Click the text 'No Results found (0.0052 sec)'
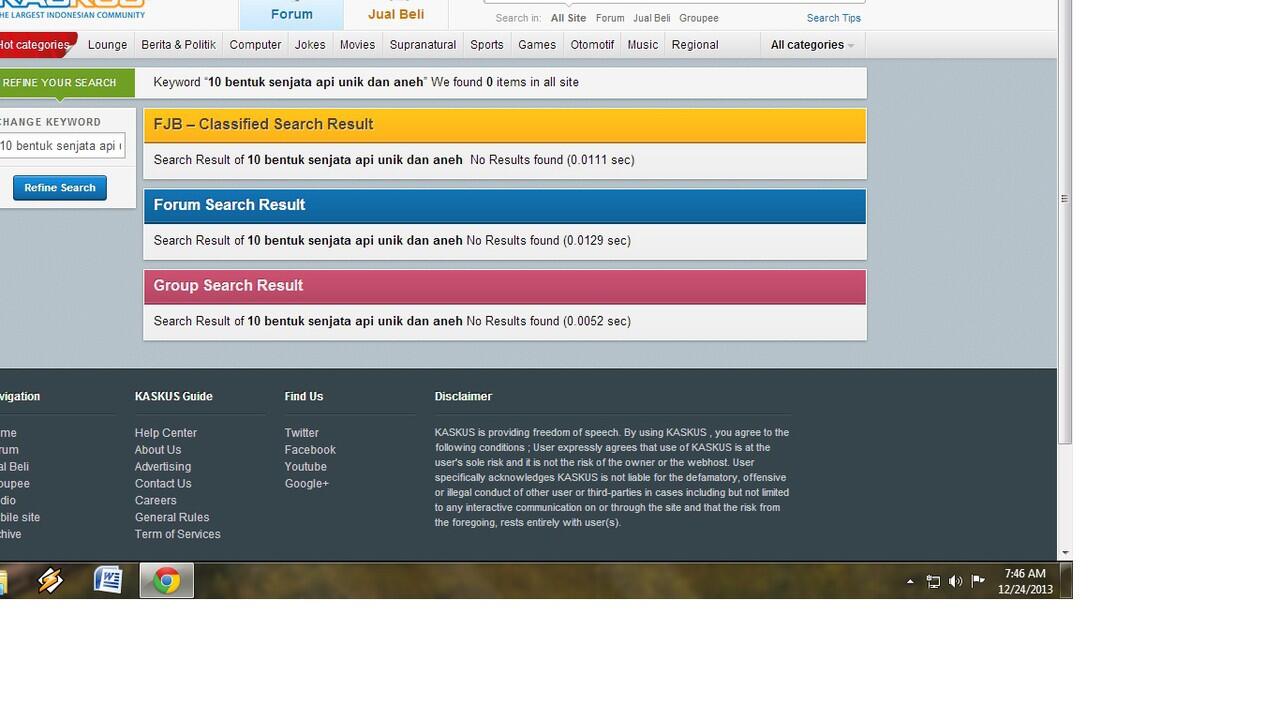1280x720 pixels. (x=549, y=322)
